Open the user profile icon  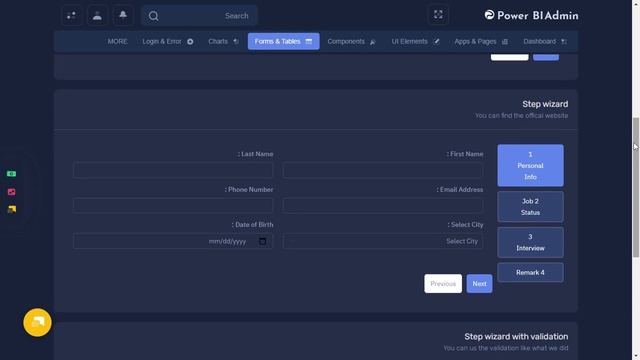point(97,16)
